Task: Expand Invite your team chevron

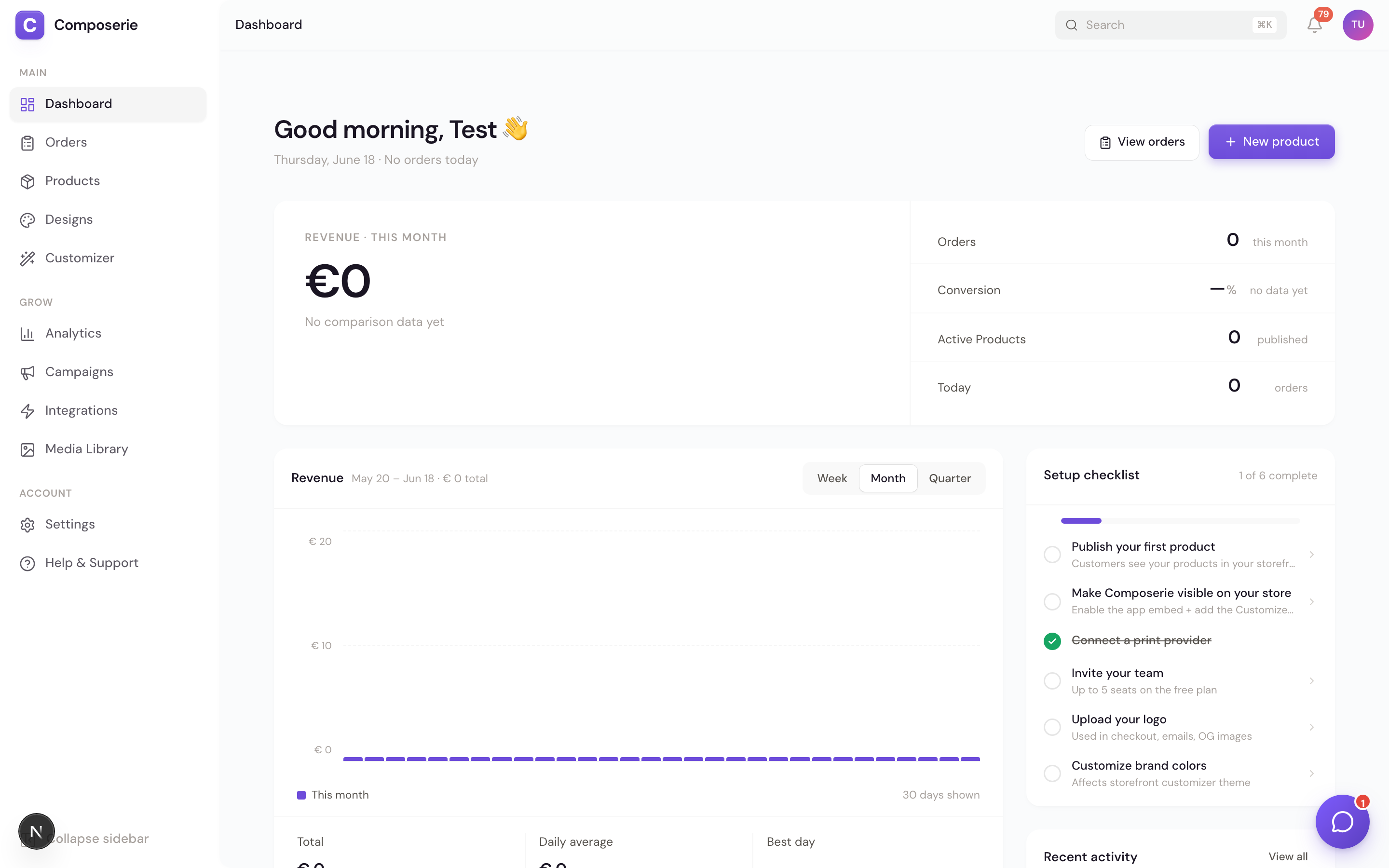Action: [1311, 681]
